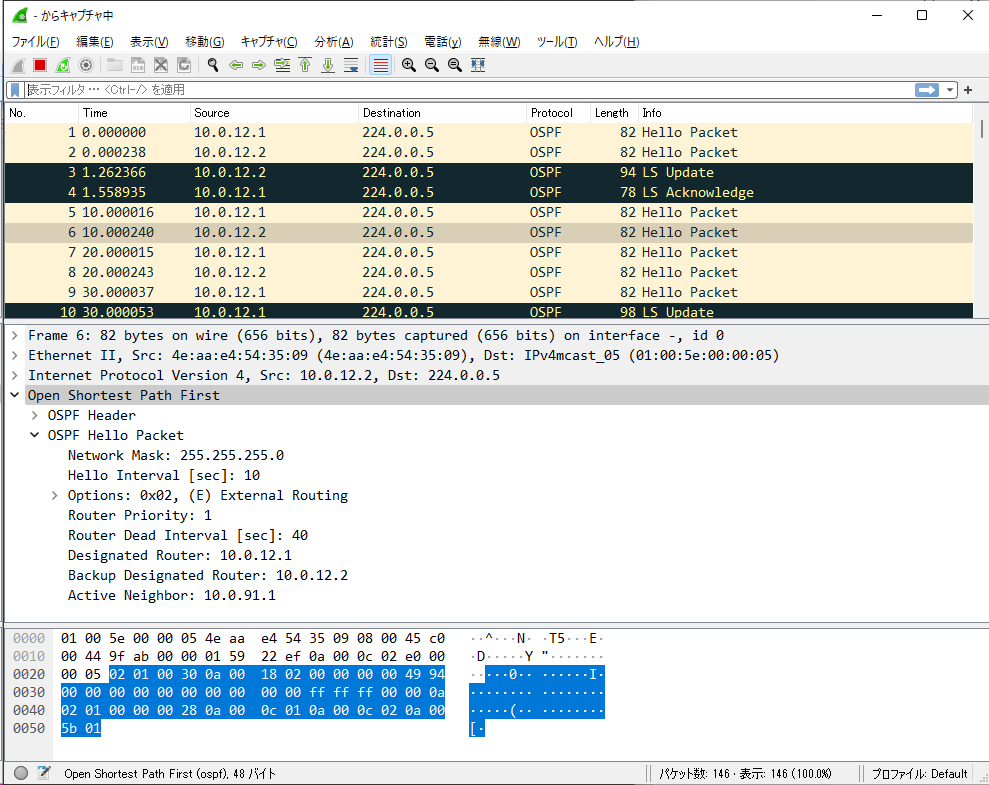989x785 pixels.
Task: Go forward to next packet arrow
Action: click(x=259, y=65)
